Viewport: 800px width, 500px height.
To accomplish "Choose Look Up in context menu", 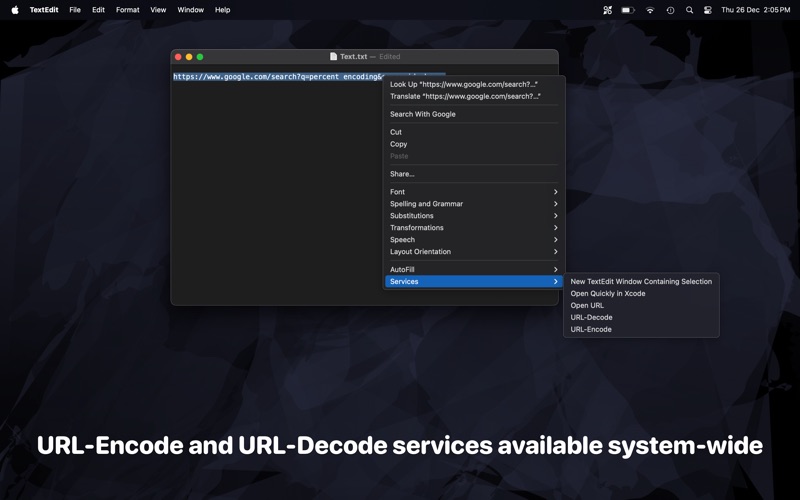I will [x=473, y=84].
